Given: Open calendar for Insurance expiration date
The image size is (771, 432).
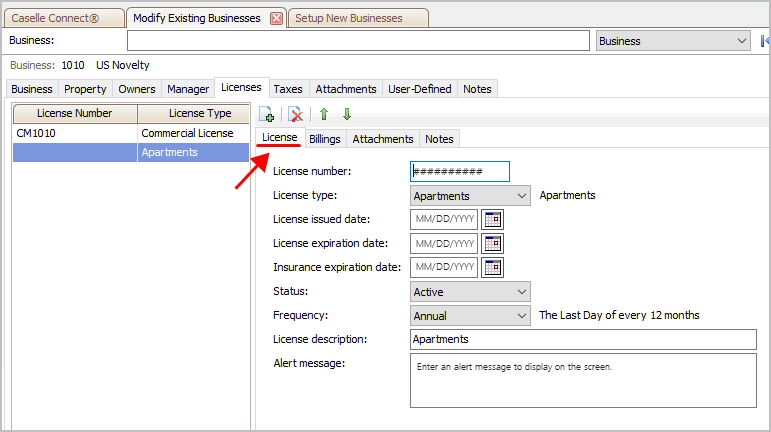Looking at the screenshot, I should coord(492,267).
